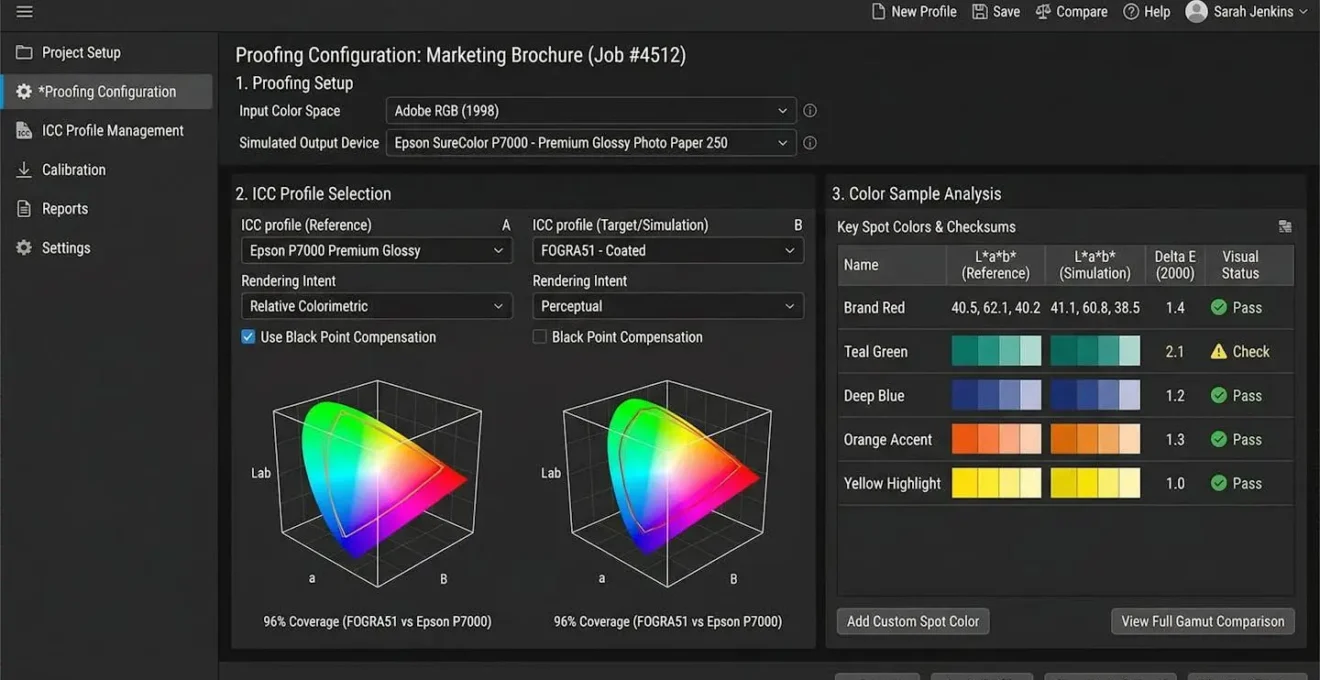
Task: Click info icon beside Input Color Space
Action: 810,111
